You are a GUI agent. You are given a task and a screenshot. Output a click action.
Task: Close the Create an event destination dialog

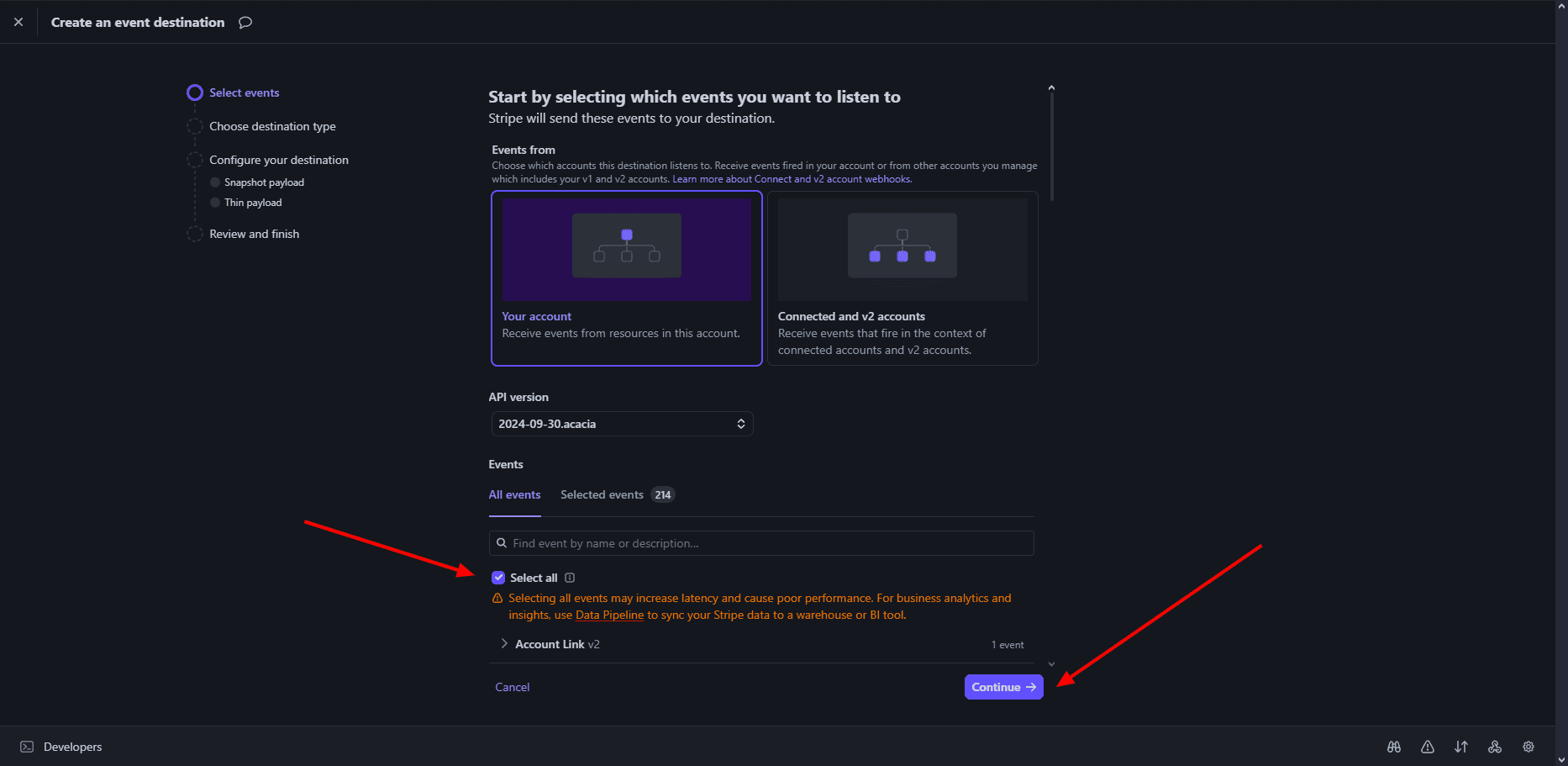tap(18, 22)
